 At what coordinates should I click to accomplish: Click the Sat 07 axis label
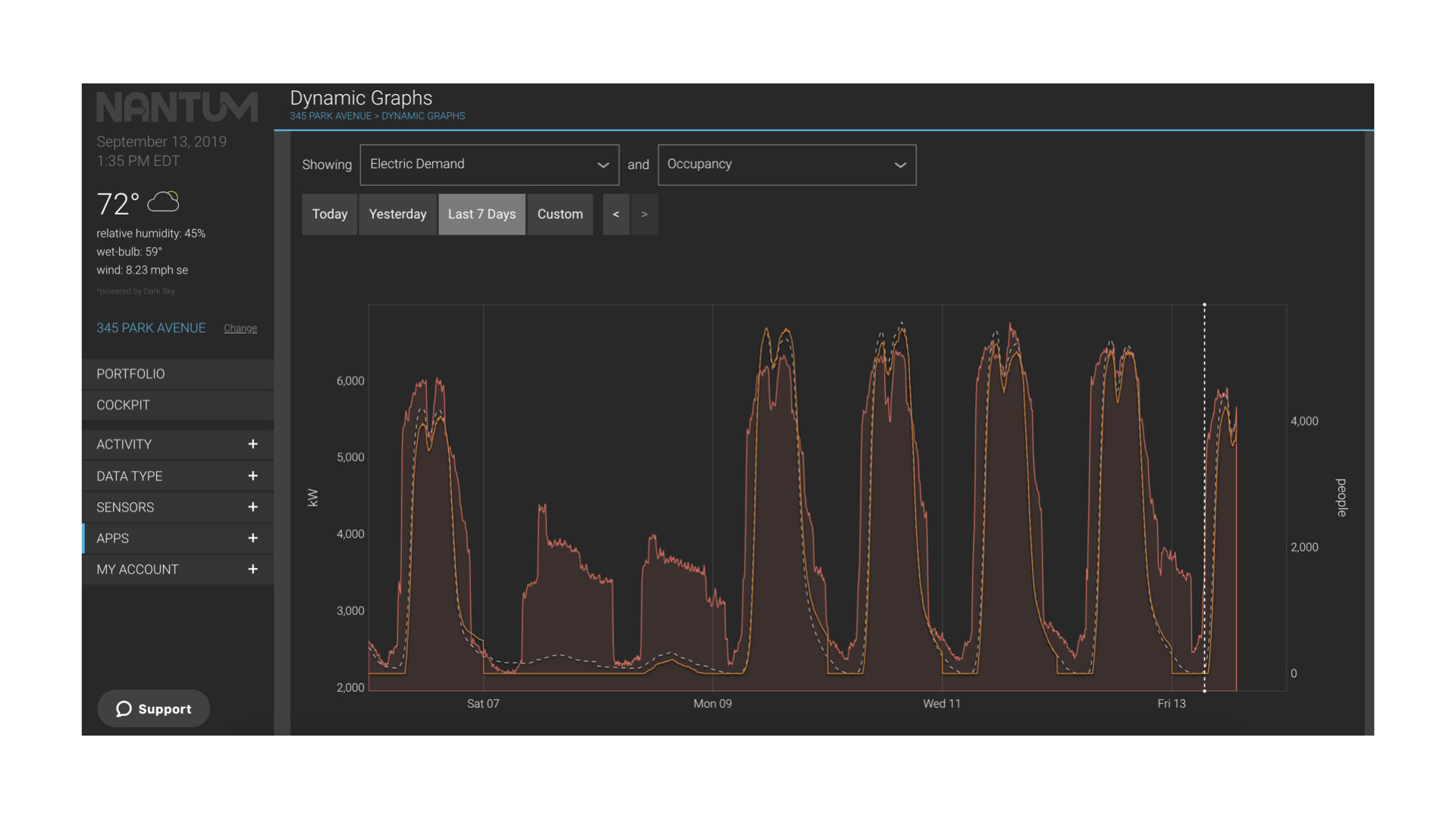483,704
